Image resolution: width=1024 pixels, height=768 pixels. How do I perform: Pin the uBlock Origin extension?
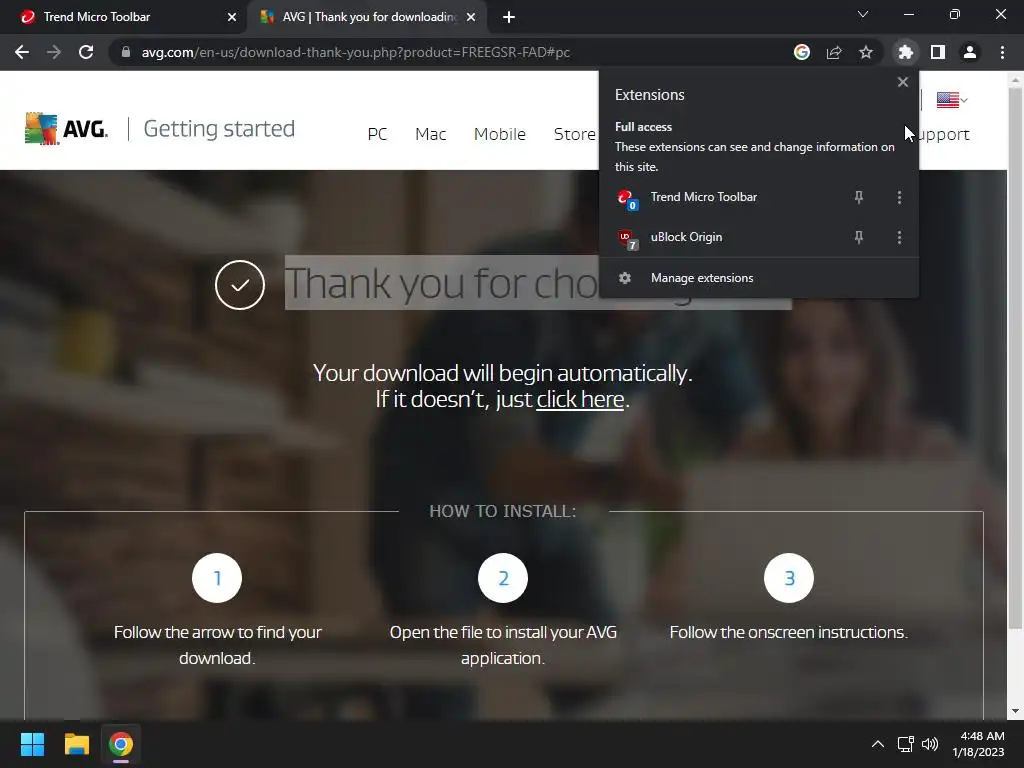[x=859, y=237]
